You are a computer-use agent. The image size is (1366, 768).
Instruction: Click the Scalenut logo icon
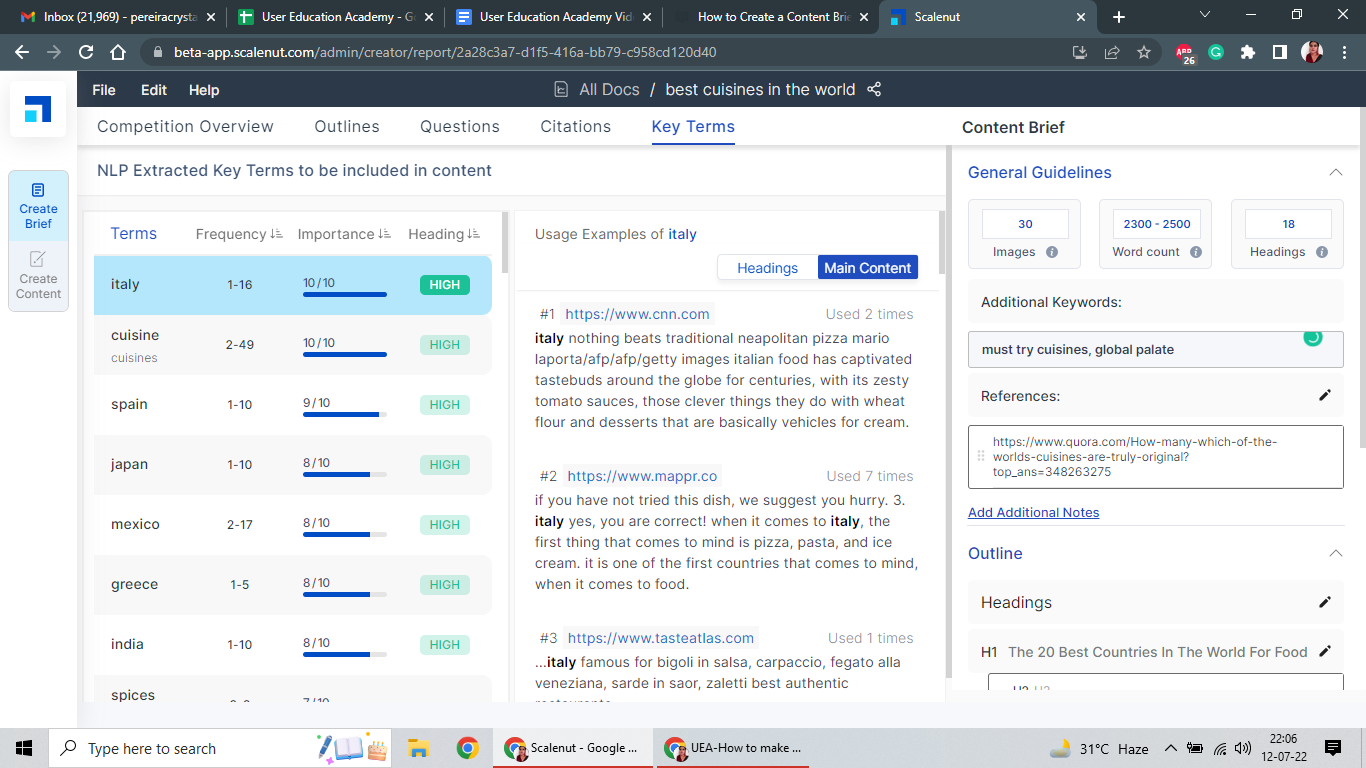pyautogui.click(x=38, y=109)
